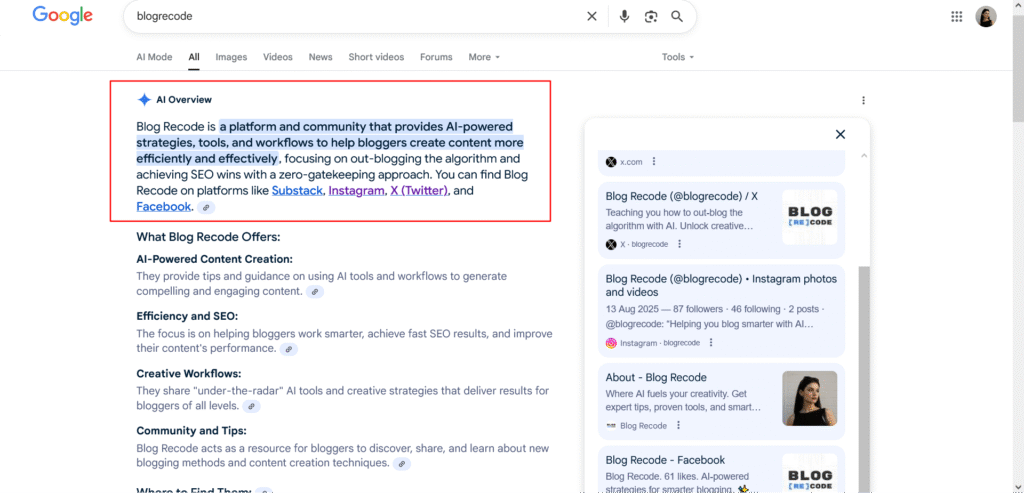Image resolution: width=1024 pixels, height=493 pixels.
Task: Open the Substack link
Action: point(298,190)
